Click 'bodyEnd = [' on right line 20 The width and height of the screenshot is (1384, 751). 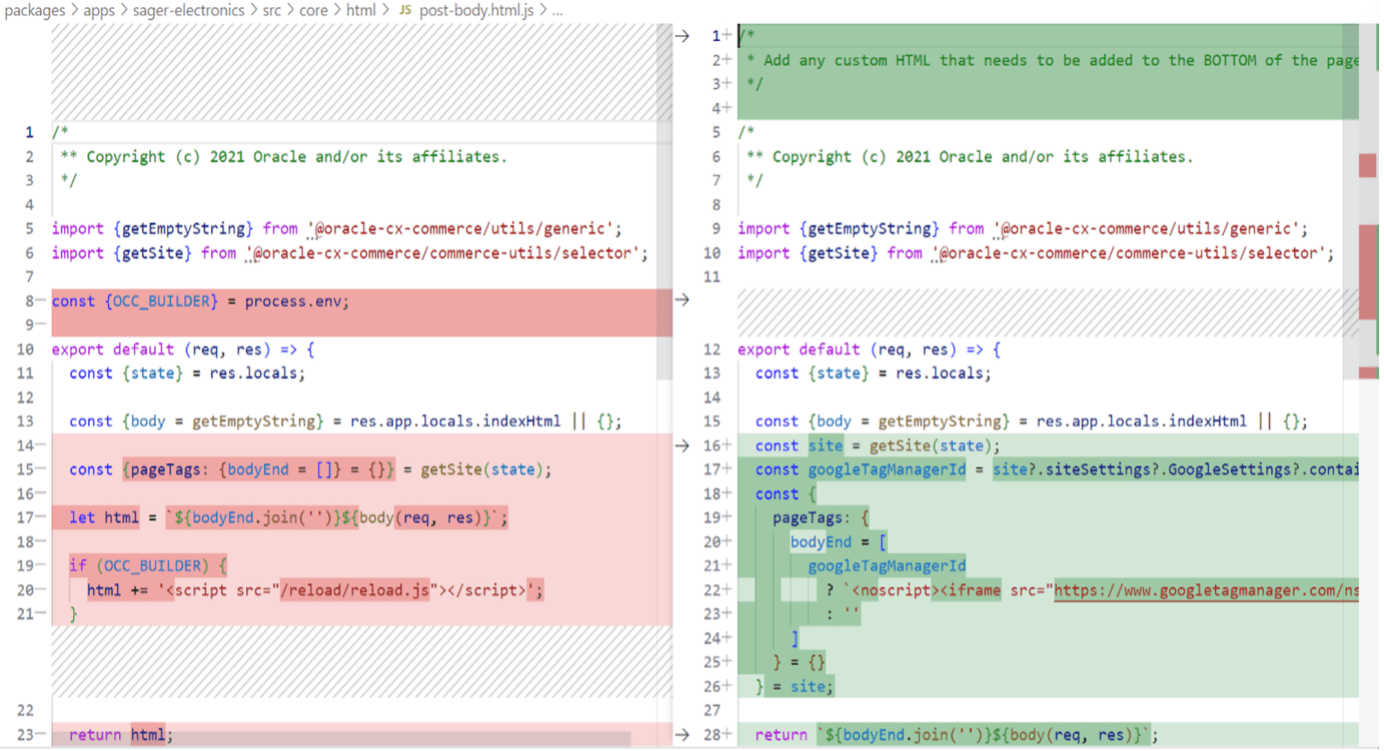pos(838,542)
